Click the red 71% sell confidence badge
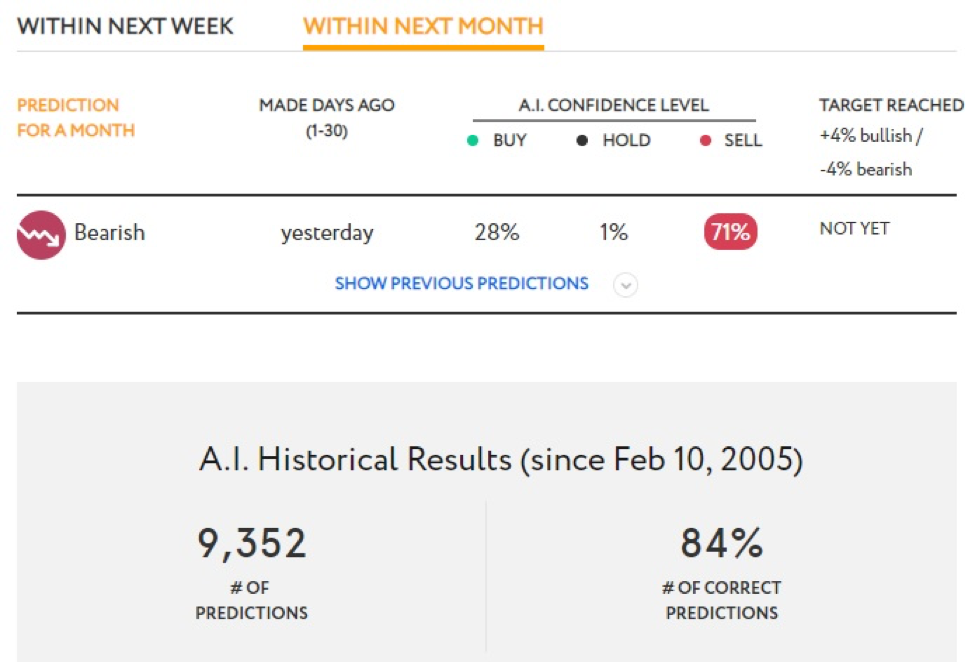 pyautogui.click(x=730, y=232)
